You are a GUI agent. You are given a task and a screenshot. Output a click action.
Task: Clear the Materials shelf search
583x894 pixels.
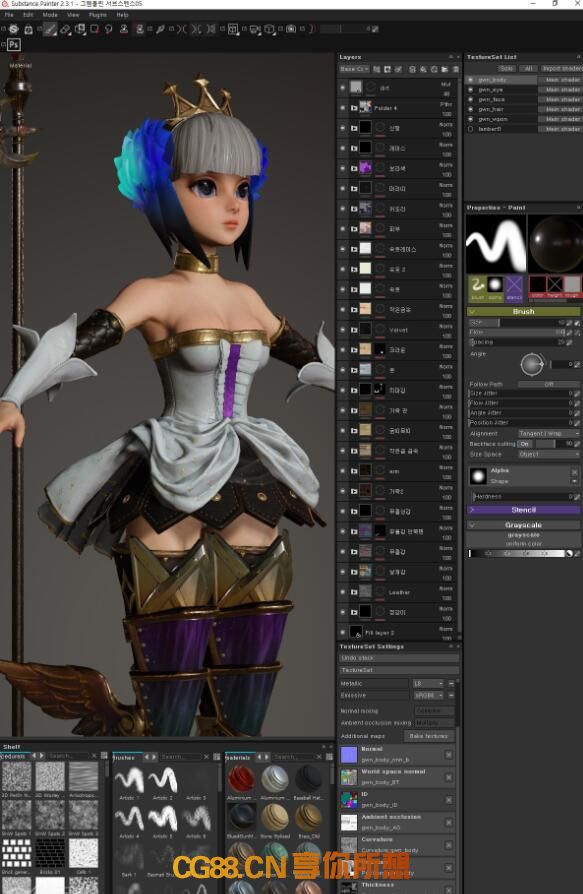(319, 757)
